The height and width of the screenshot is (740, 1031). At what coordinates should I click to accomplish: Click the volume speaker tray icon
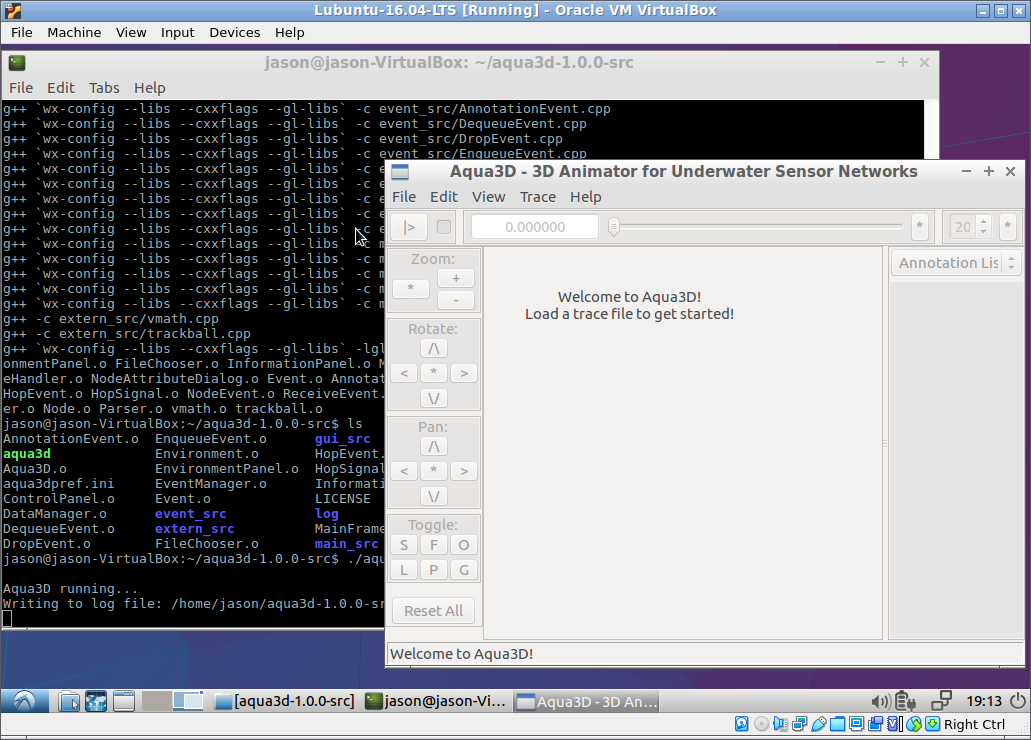(x=880, y=702)
